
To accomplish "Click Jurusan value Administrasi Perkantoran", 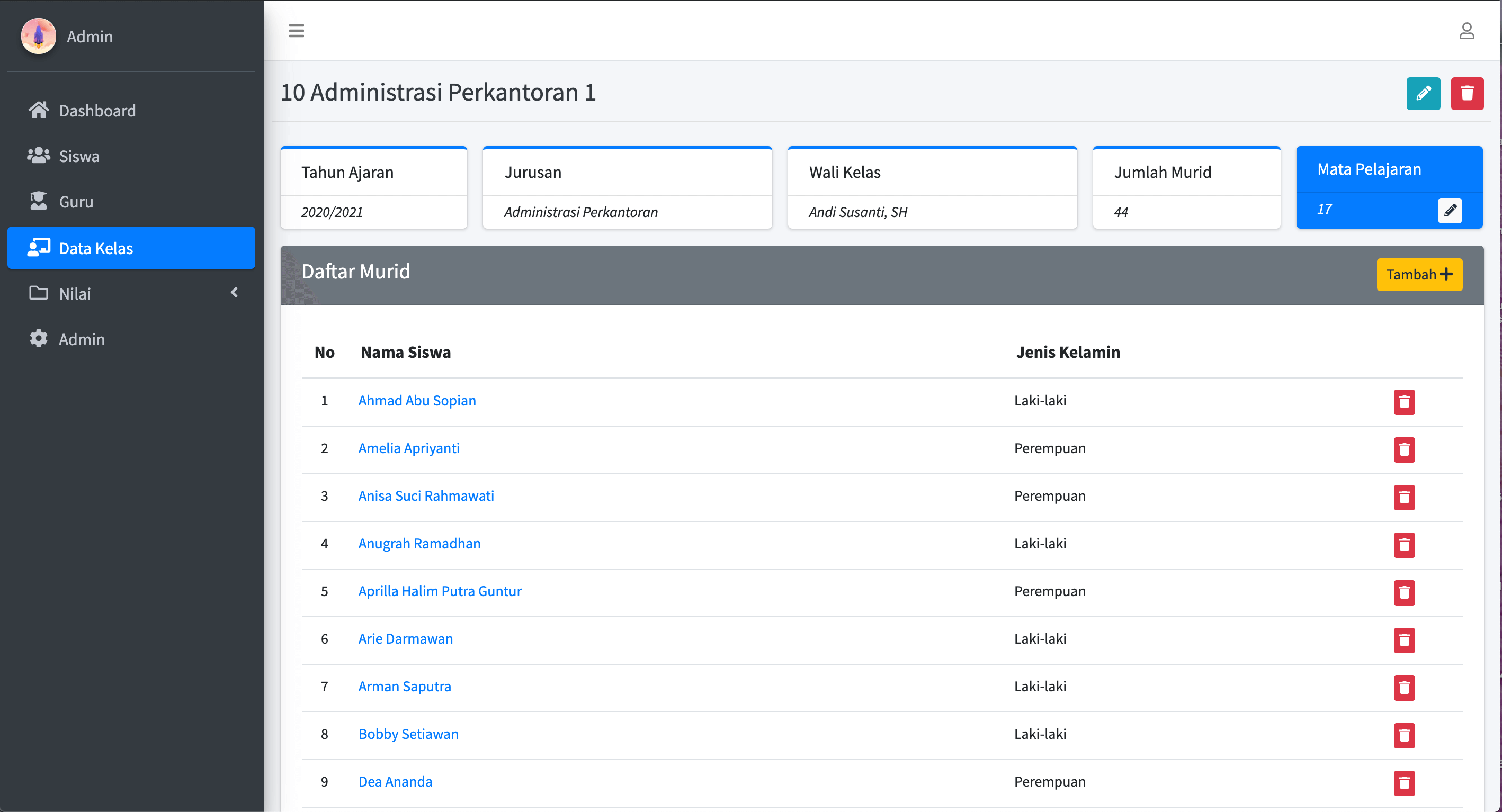I will tap(581, 212).
